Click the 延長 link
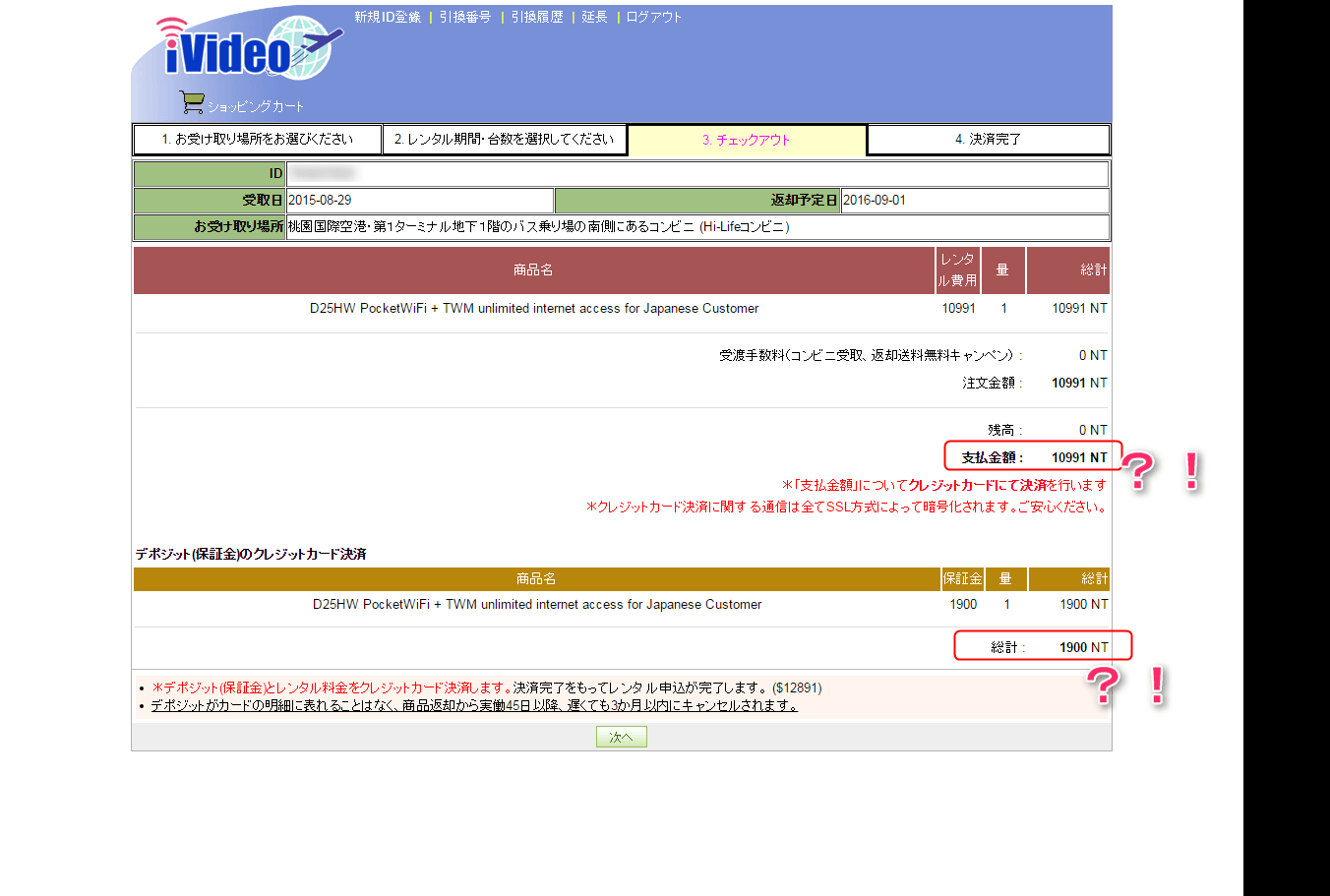The width and height of the screenshot is (1330, 896). coord(594,17)
